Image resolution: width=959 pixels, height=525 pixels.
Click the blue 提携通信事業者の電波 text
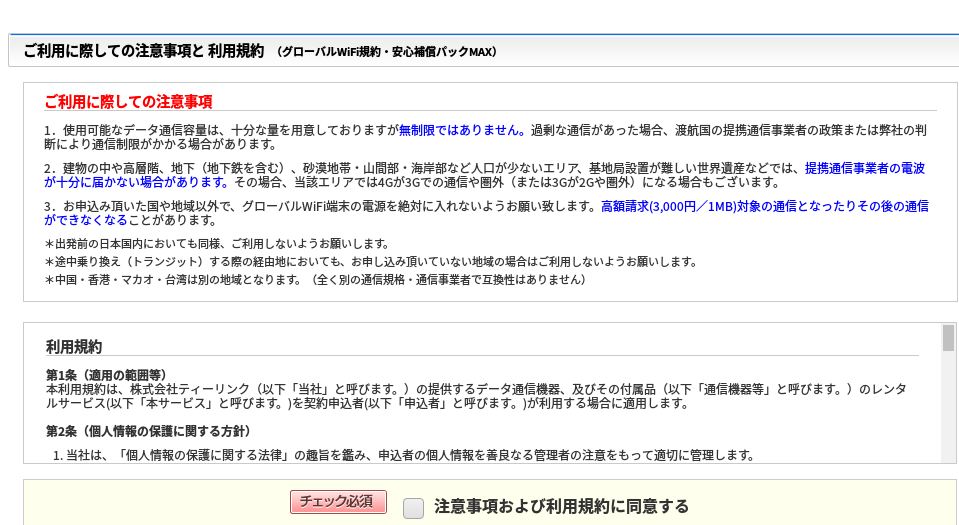coord(865,168)
